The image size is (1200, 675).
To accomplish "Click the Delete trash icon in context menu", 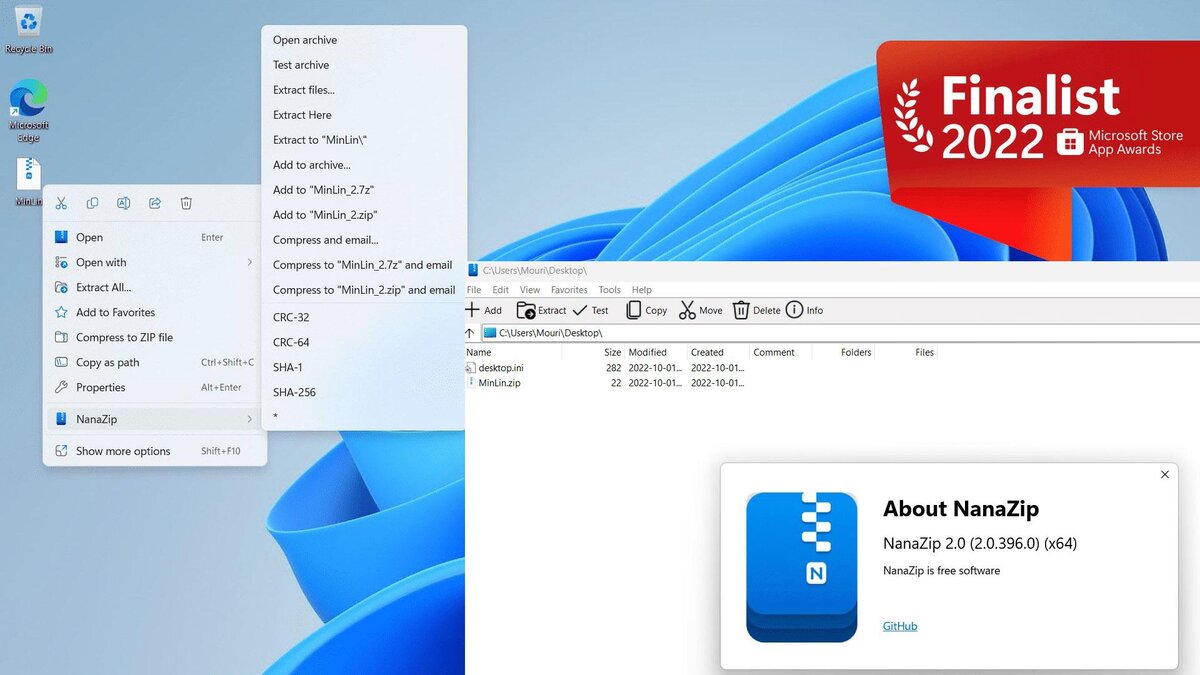I will pyautogui.click(x=186, y=203).
